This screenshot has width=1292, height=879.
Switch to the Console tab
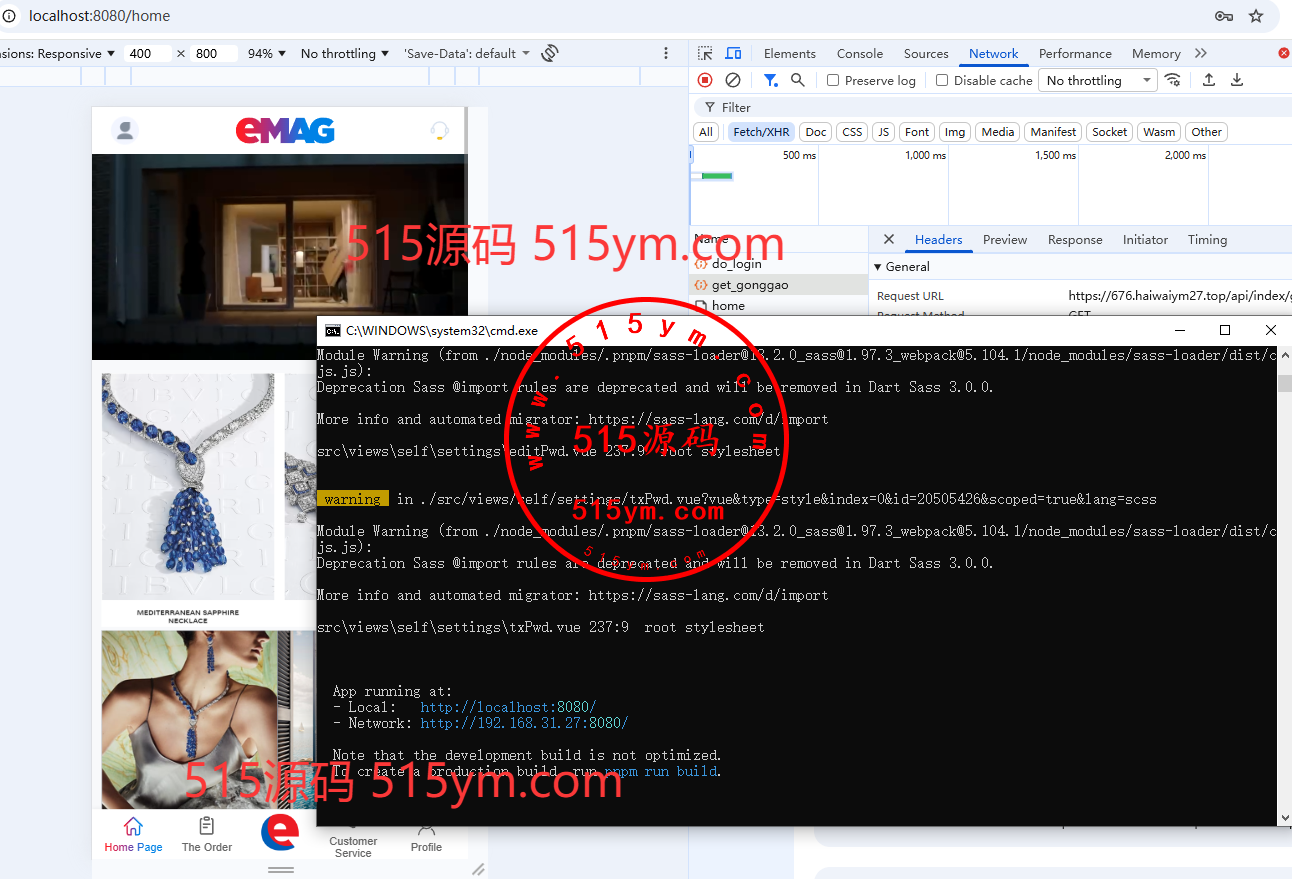click(x=859, y=53)
